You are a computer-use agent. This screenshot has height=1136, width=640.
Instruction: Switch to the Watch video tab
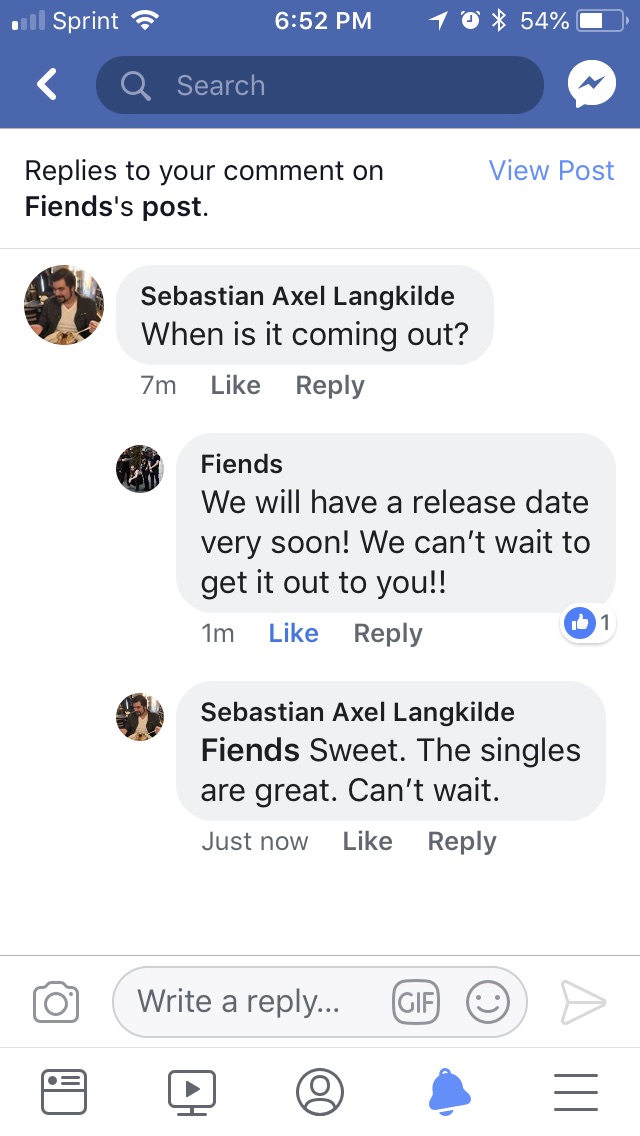coord(192,1091)
